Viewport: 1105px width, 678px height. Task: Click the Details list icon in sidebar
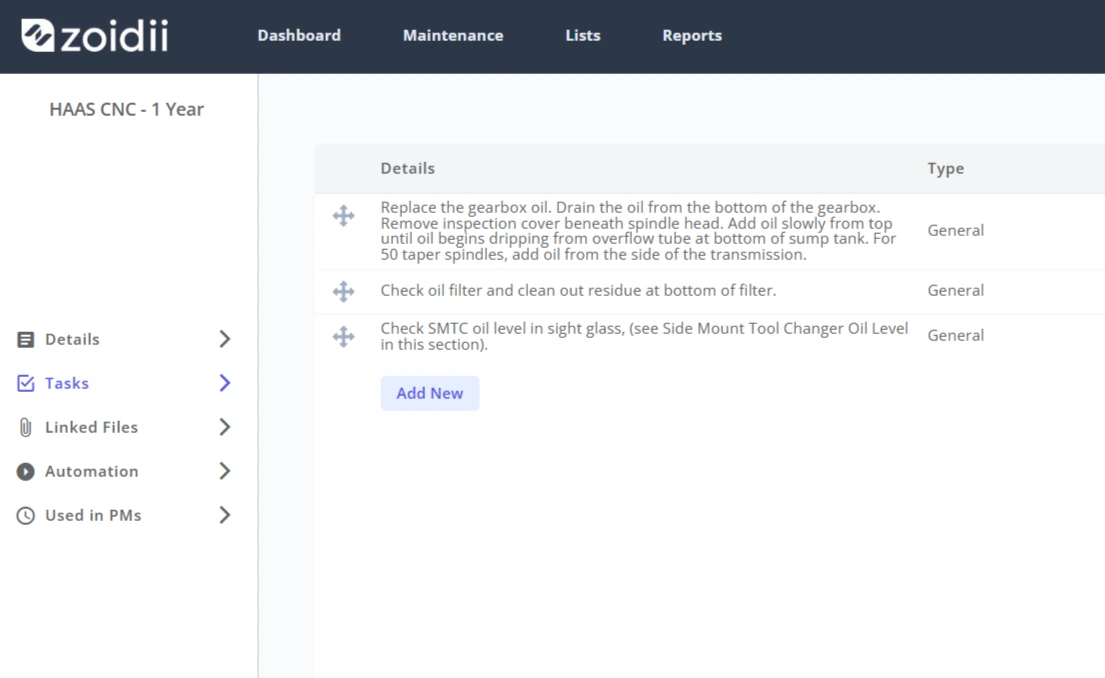[25, 340]
